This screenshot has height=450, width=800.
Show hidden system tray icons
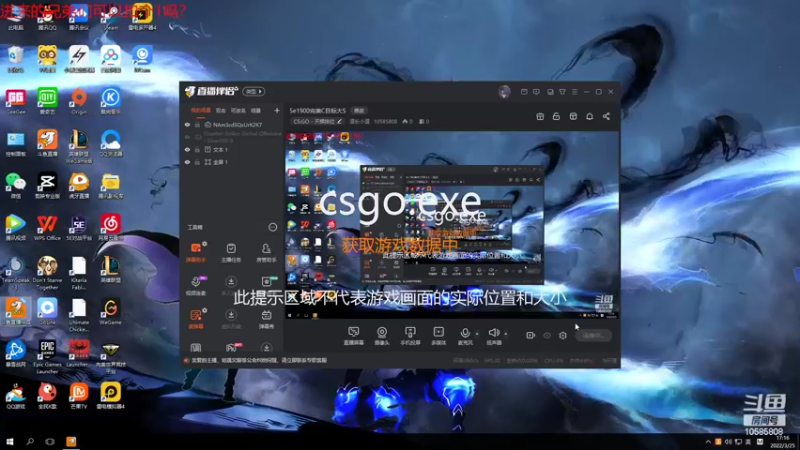coord(708,442)
